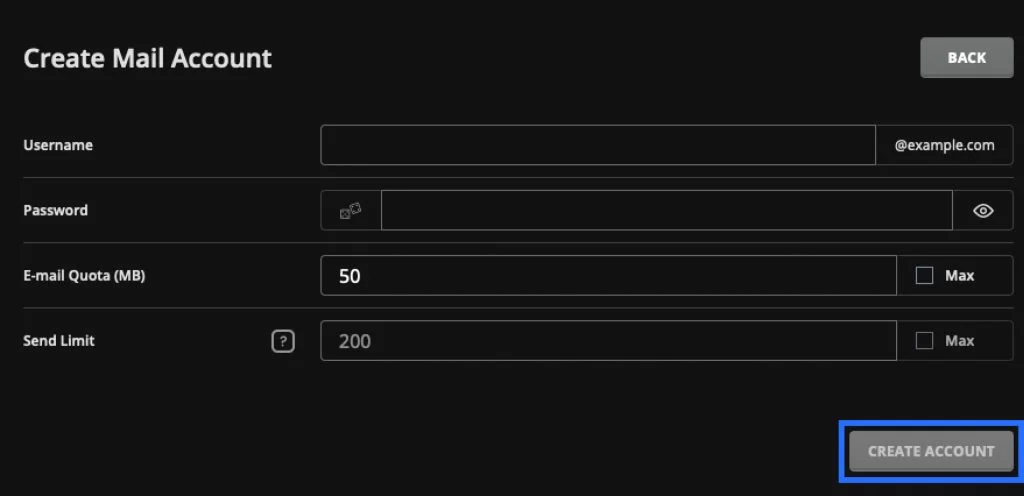Open the Send Limit help question mark
This screenshot has height=496, width=1024.
tap(283, 341)
